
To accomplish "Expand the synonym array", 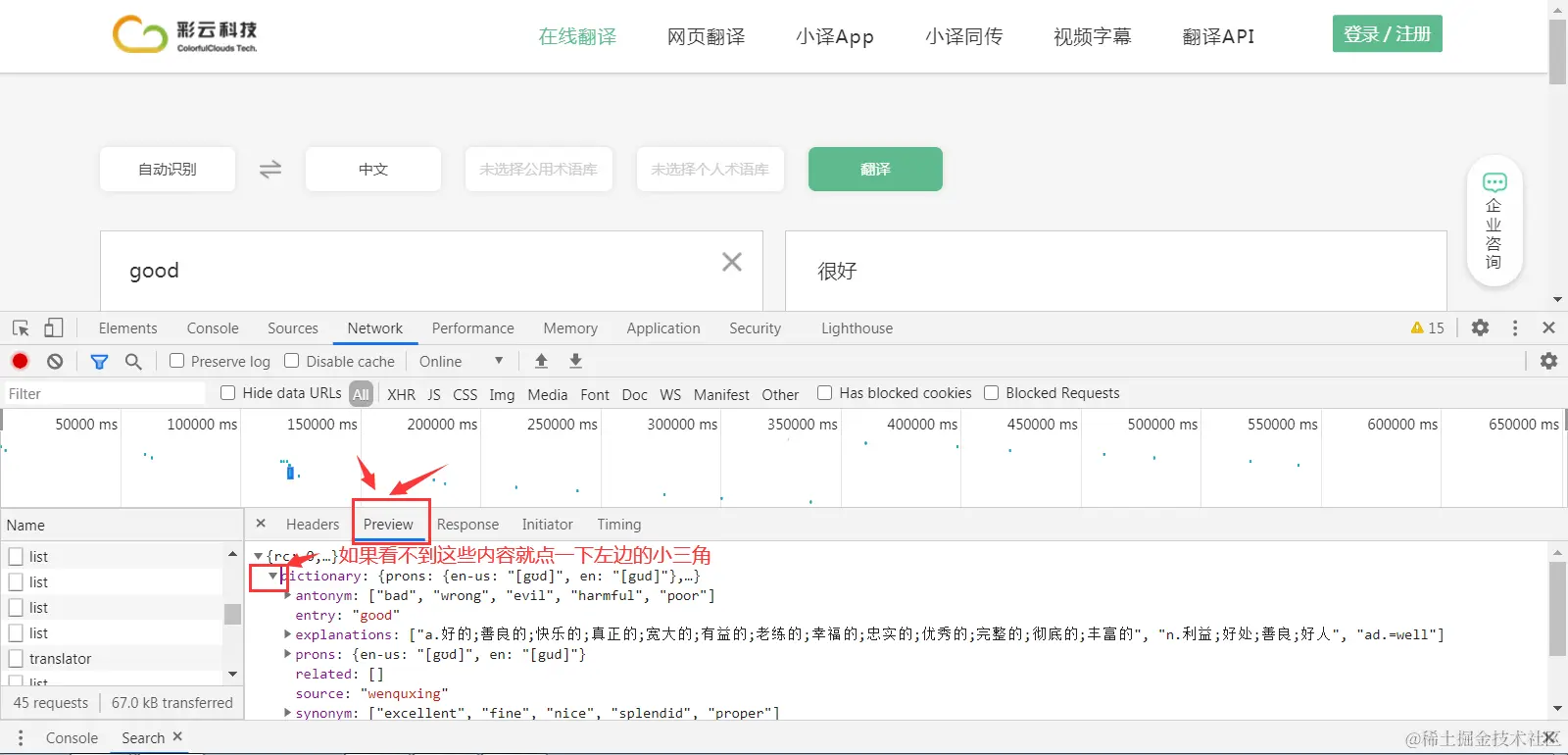I will coord(287,713).
